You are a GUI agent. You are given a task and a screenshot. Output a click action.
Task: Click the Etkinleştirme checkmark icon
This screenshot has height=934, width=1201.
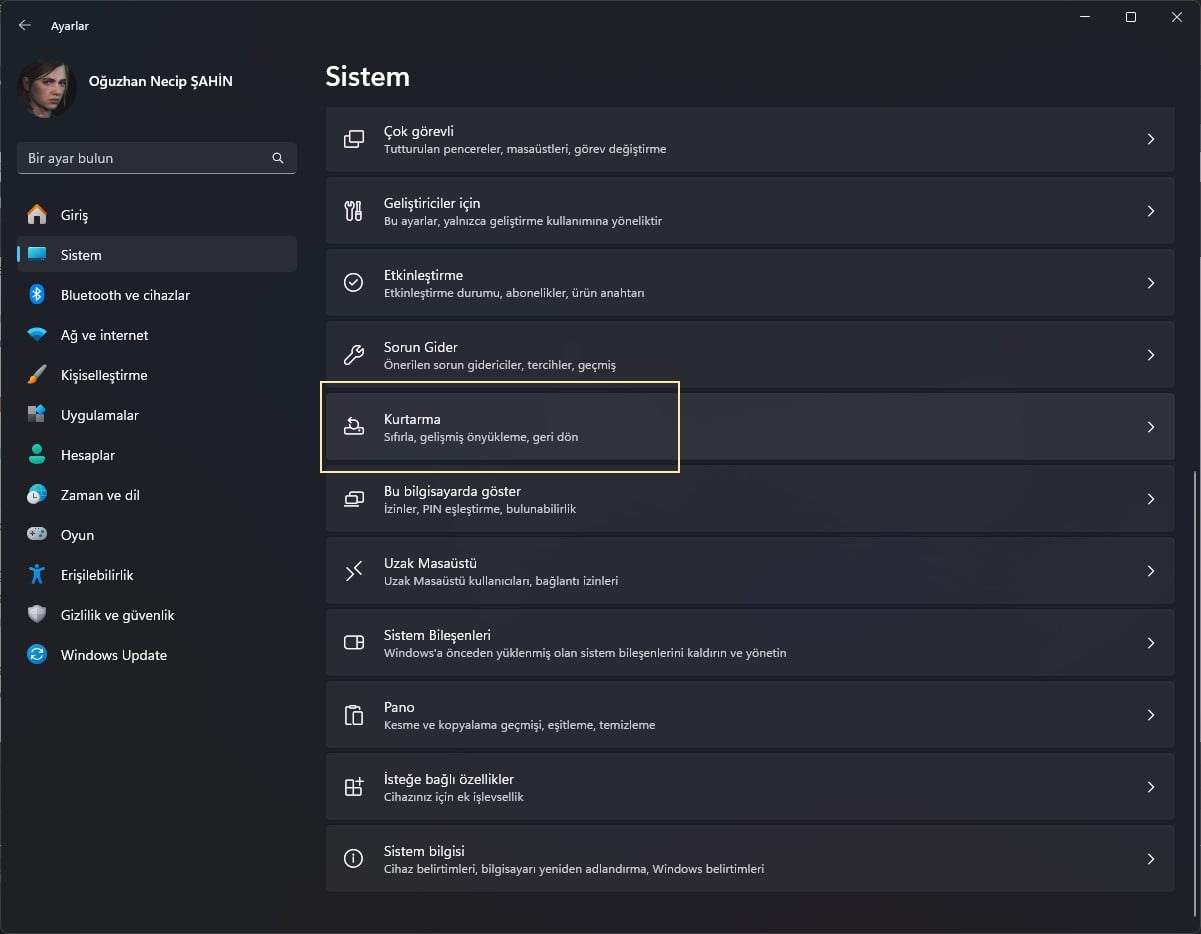tap(353, 283)
